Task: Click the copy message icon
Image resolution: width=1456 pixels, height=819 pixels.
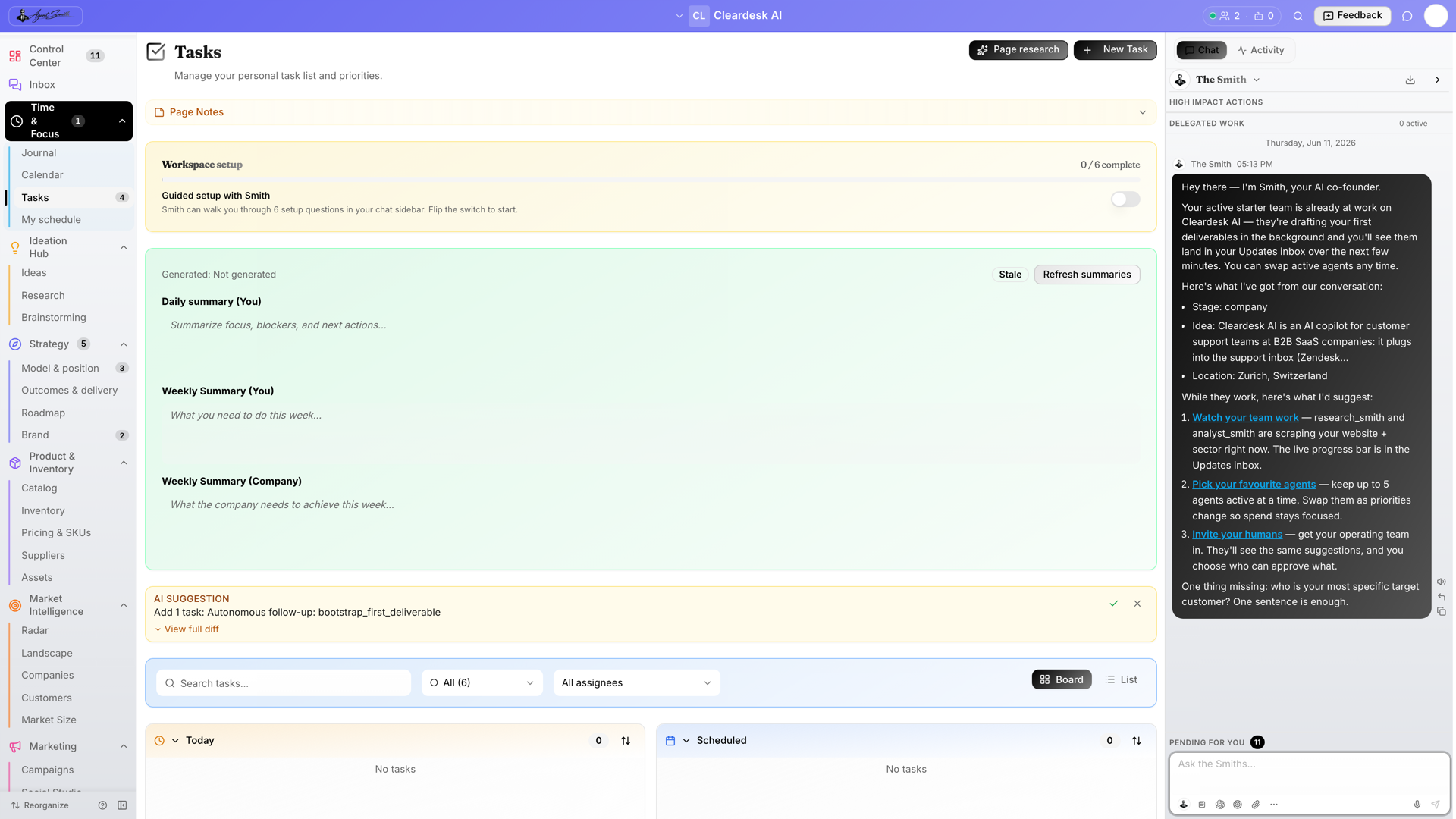Action: pyautogui.click(x=1441, y=611)
